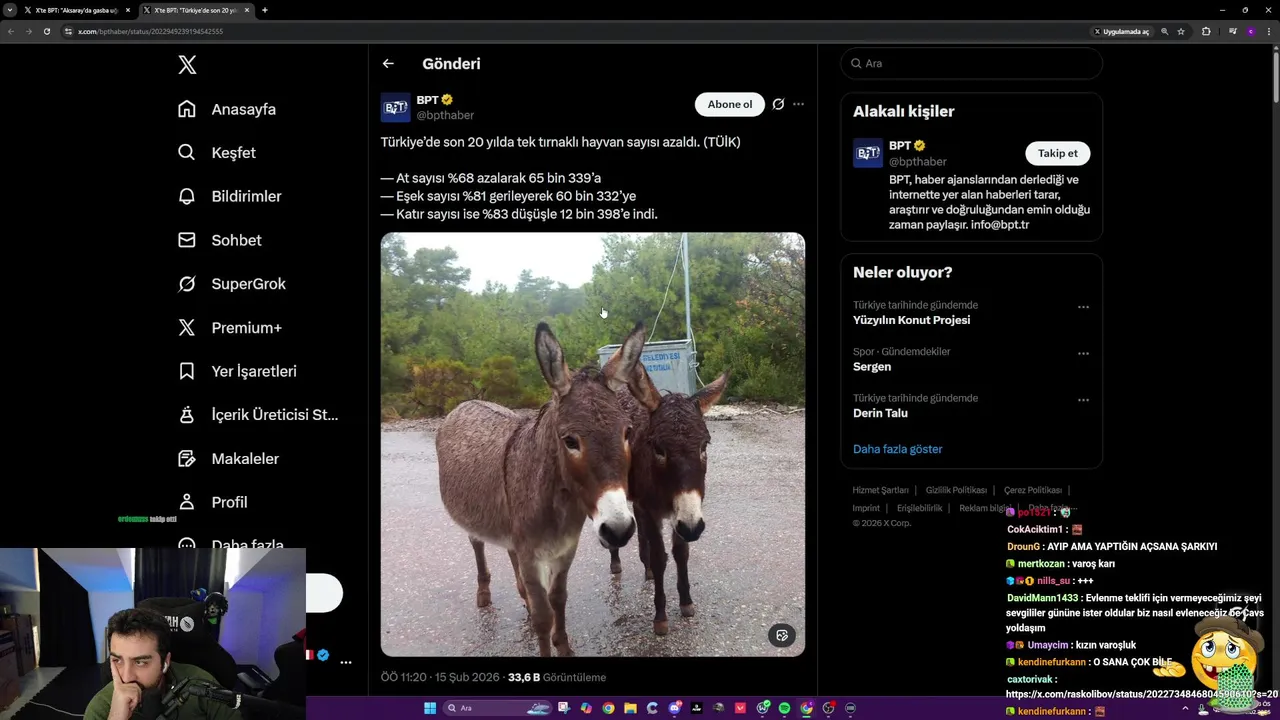Open more options for Derin Talu trend
Screen dimensions: 1280x720
[x=1083, y=400]
